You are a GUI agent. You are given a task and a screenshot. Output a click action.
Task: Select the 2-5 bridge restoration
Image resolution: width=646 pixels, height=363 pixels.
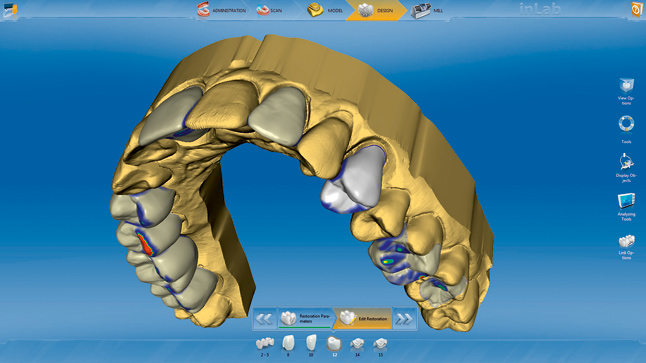click(264, 346)
